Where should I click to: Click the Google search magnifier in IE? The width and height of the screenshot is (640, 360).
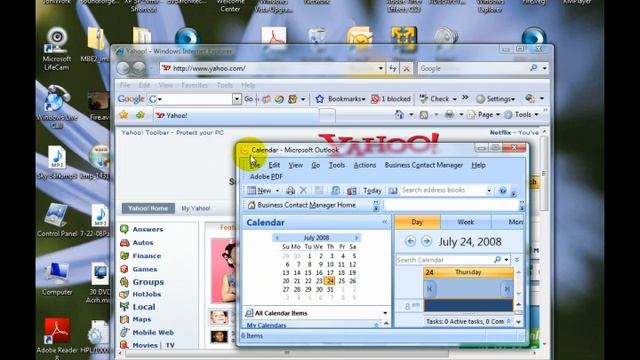[533, 68]
